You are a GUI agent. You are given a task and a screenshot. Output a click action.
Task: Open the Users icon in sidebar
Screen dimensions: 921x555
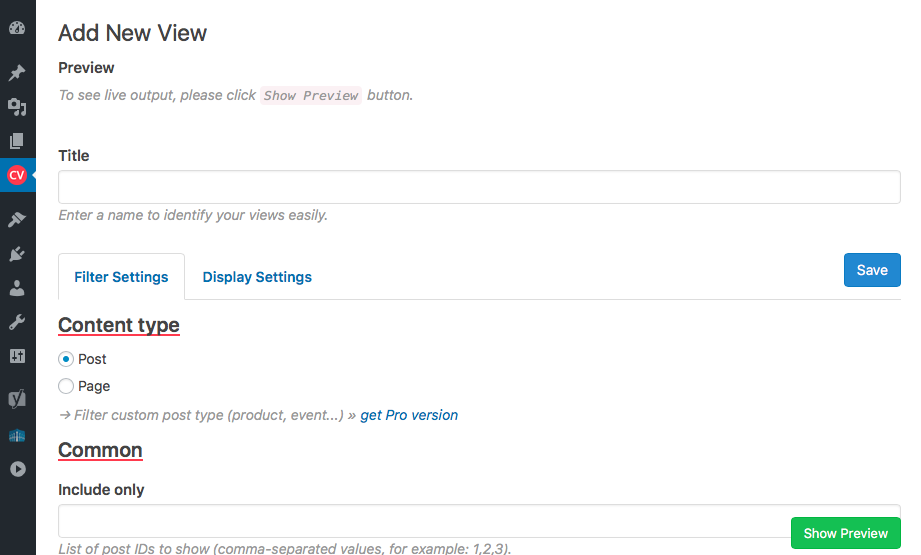17,288
